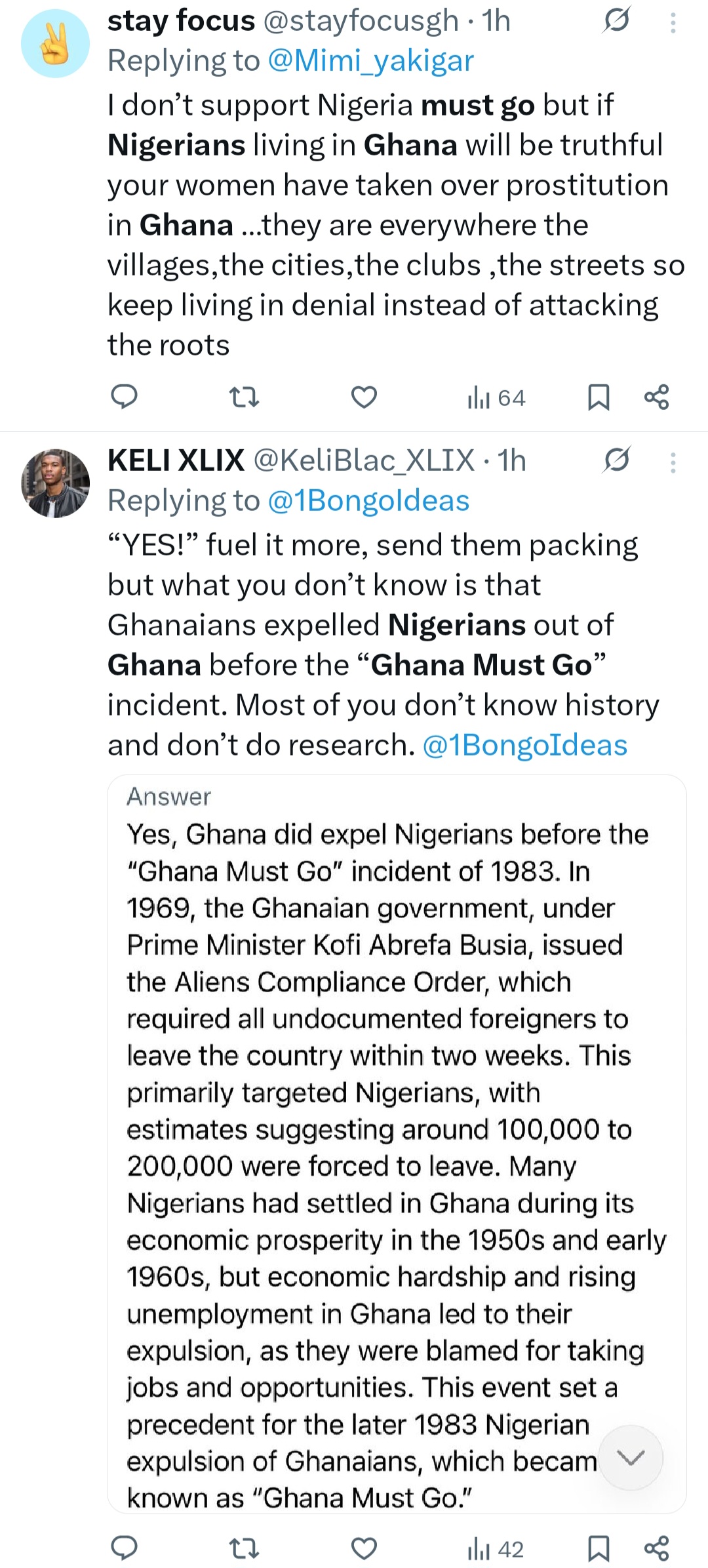View analytics showing 64 views

(x=496, y=397)
